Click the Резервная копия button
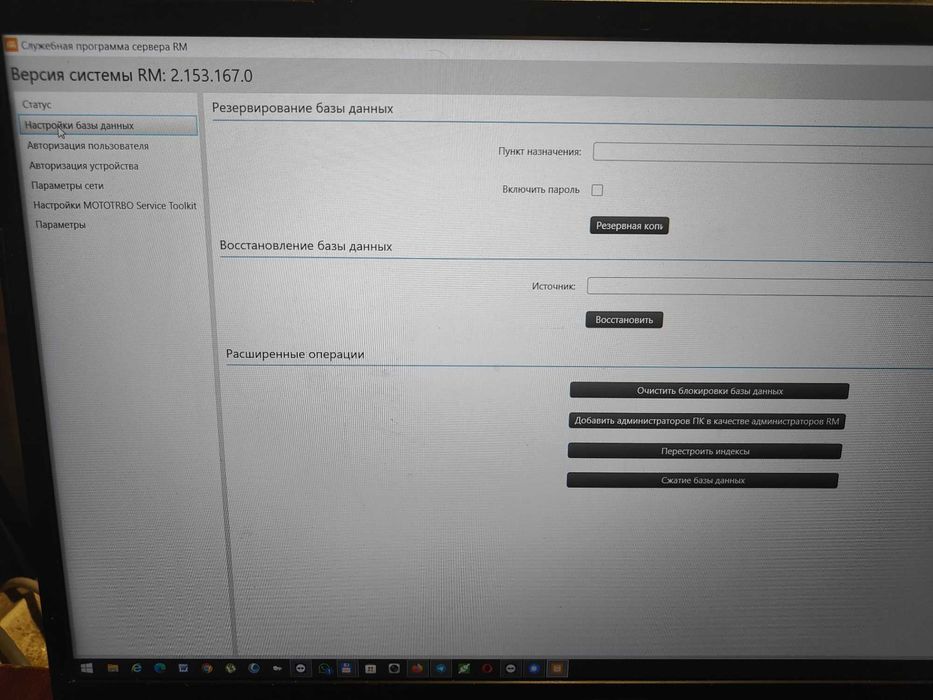 [629, 226]
